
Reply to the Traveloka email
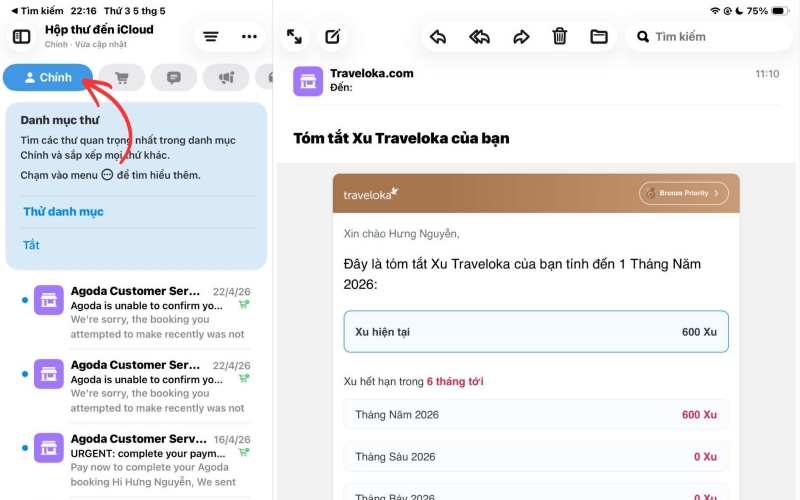click(438, 37)
